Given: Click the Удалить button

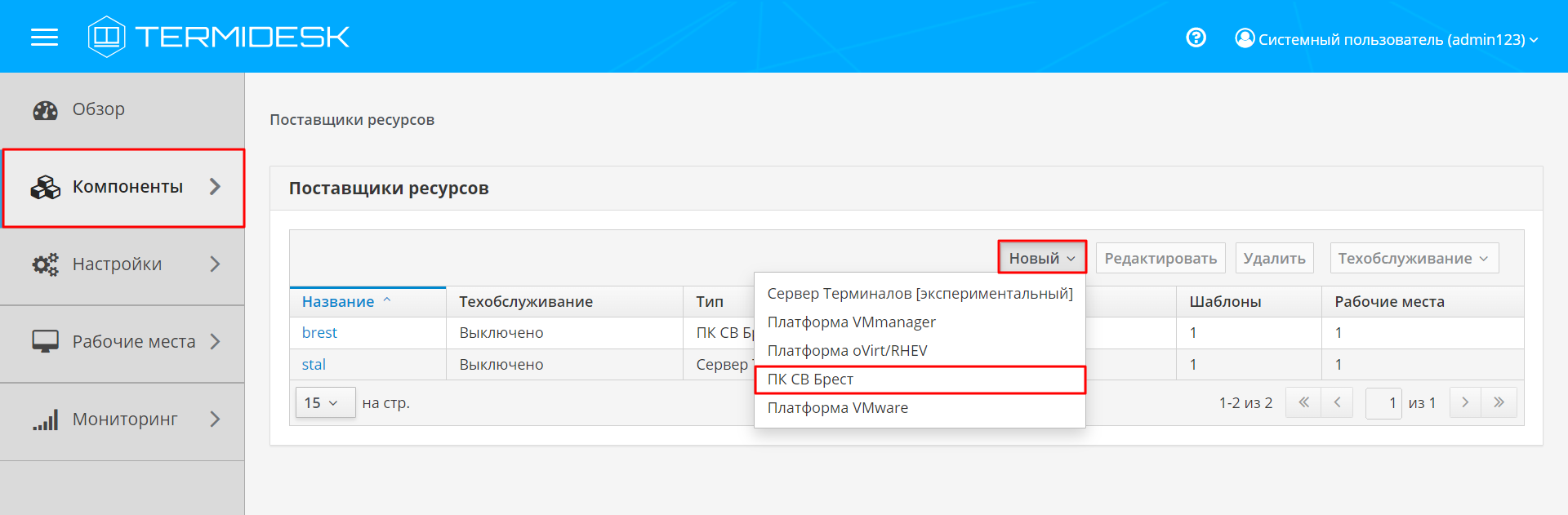Looking at the screenshot, I should tap(1274, 258).
